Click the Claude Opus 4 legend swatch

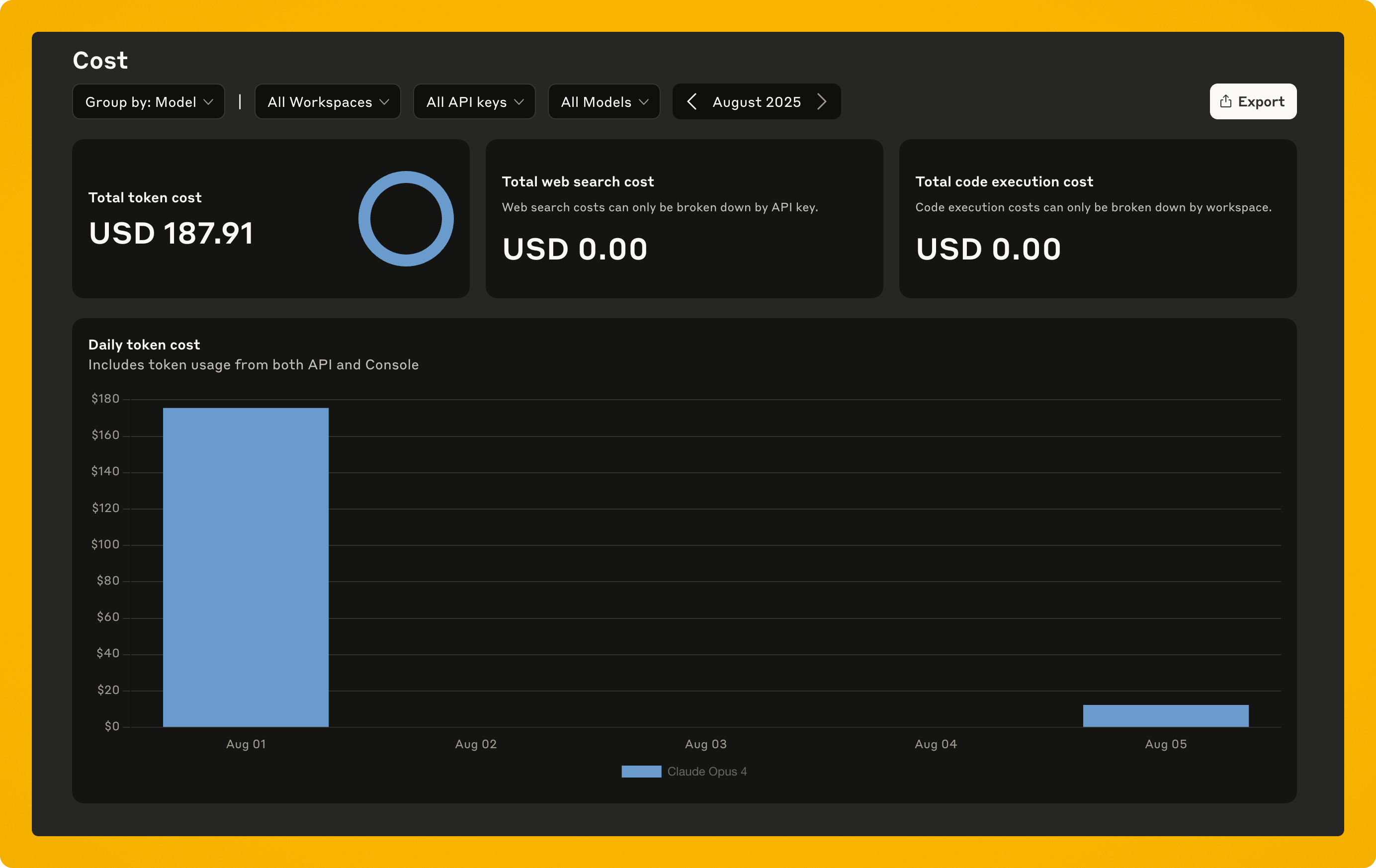(641, 771)
